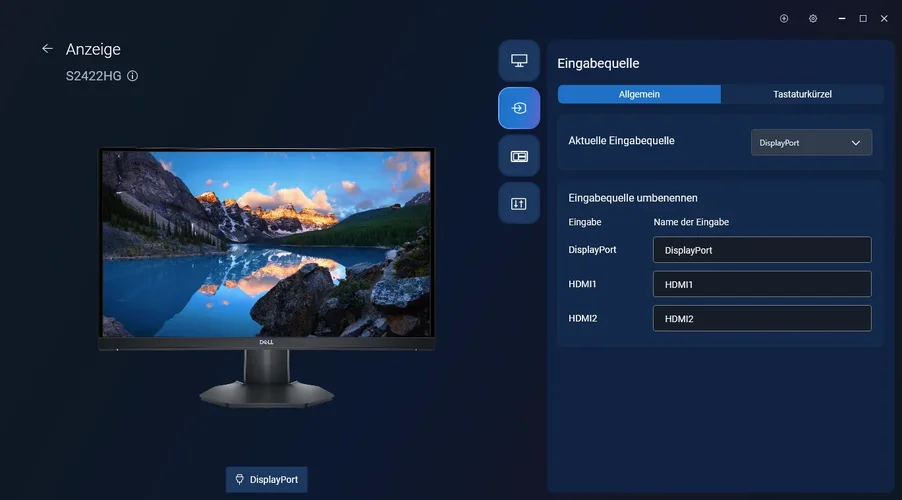This screenshot has height=500, width=902.
Task: Click the S2422HG model name
Action: [93, 76]
